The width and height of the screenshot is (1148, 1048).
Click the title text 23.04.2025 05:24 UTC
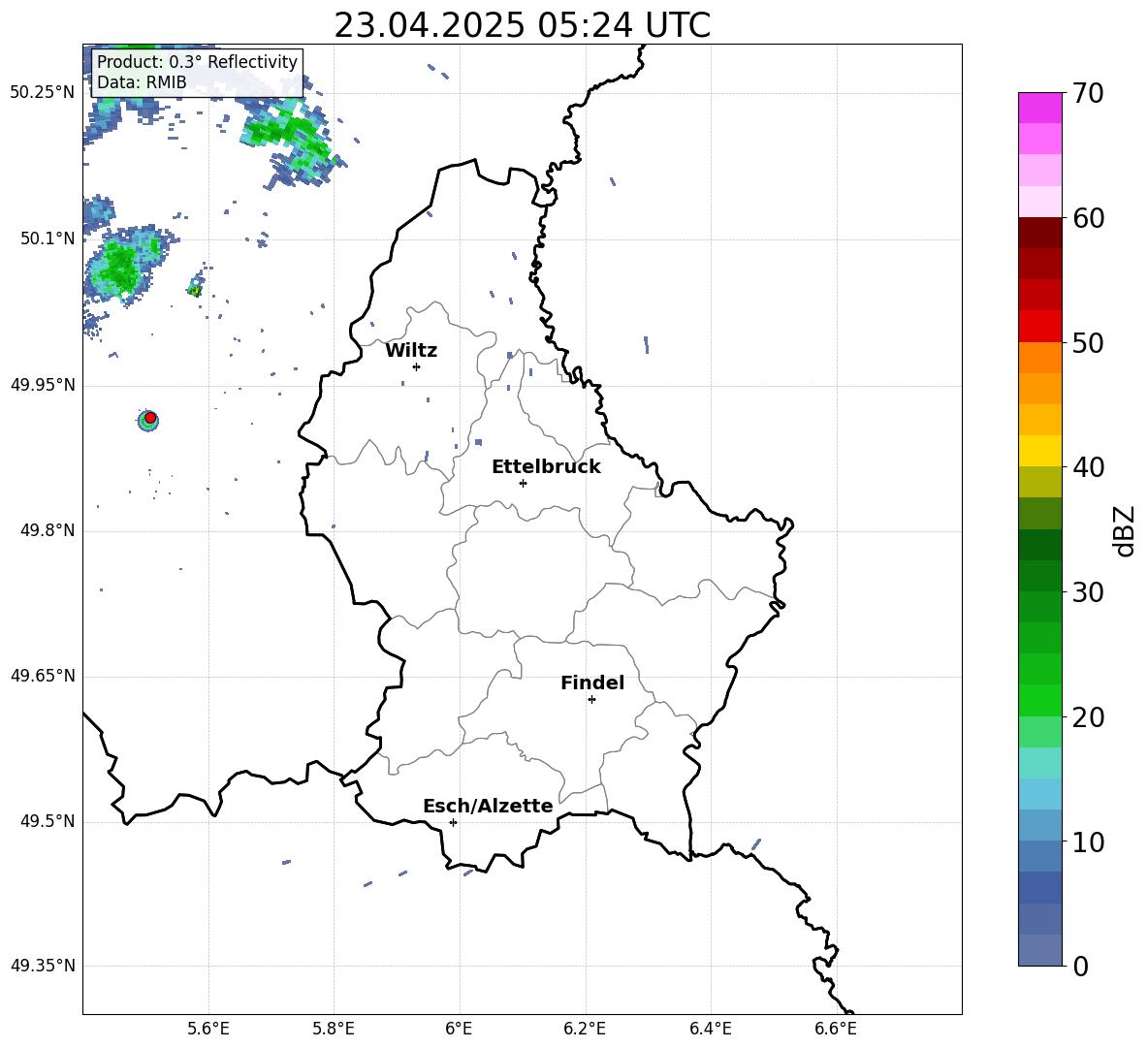pyautogui.click(x=522, y=25)
